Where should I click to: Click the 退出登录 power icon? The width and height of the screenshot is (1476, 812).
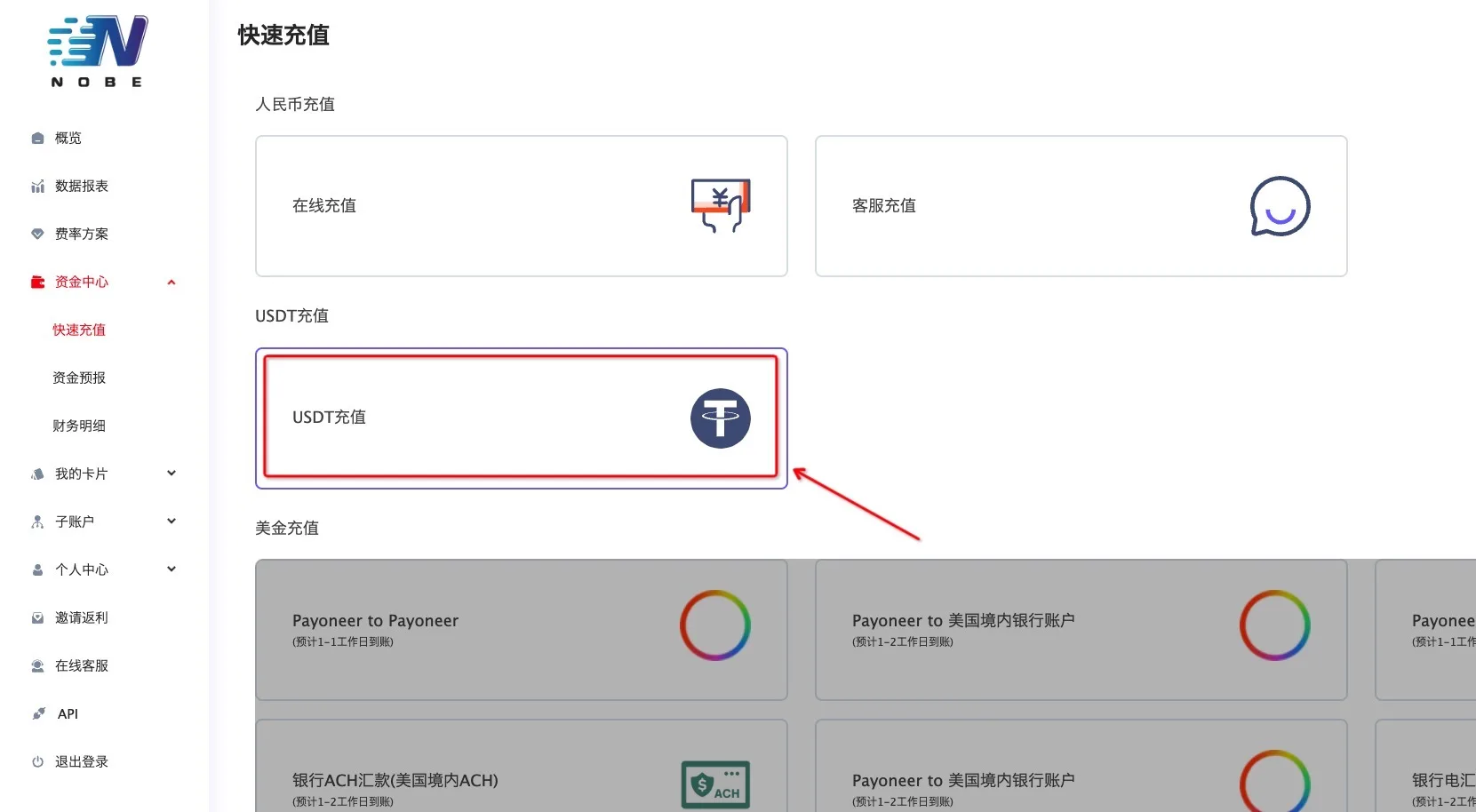[x=37, y=761]
